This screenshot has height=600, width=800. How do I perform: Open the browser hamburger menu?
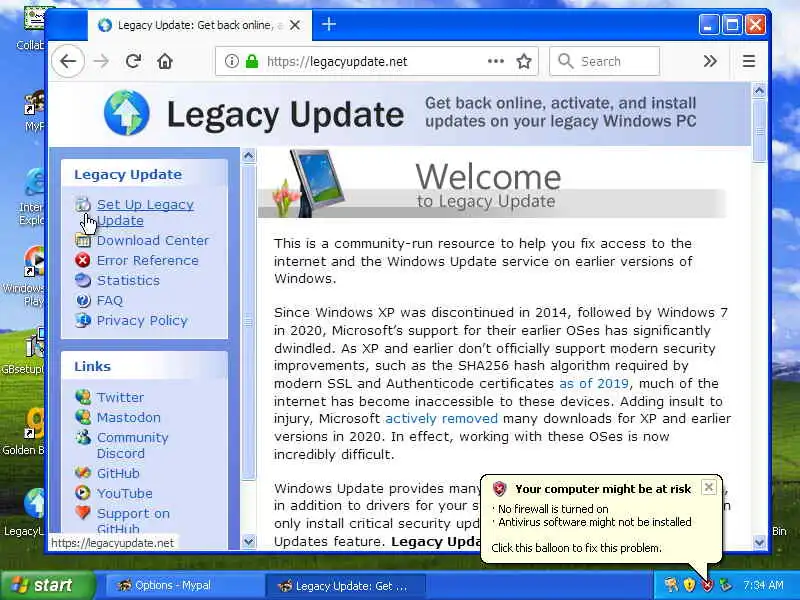point(748,61)
